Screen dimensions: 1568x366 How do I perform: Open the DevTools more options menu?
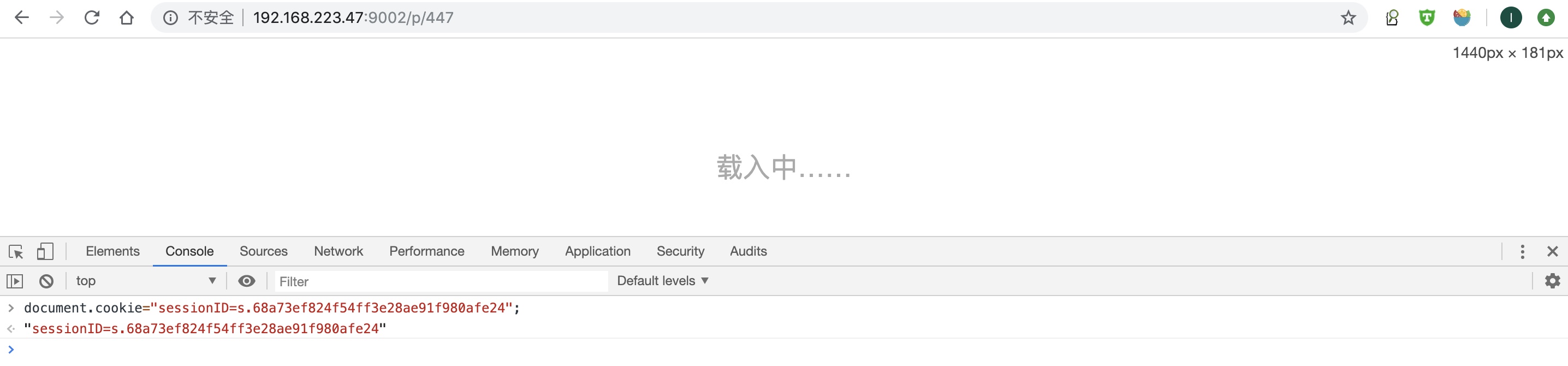pos(1522,251)
